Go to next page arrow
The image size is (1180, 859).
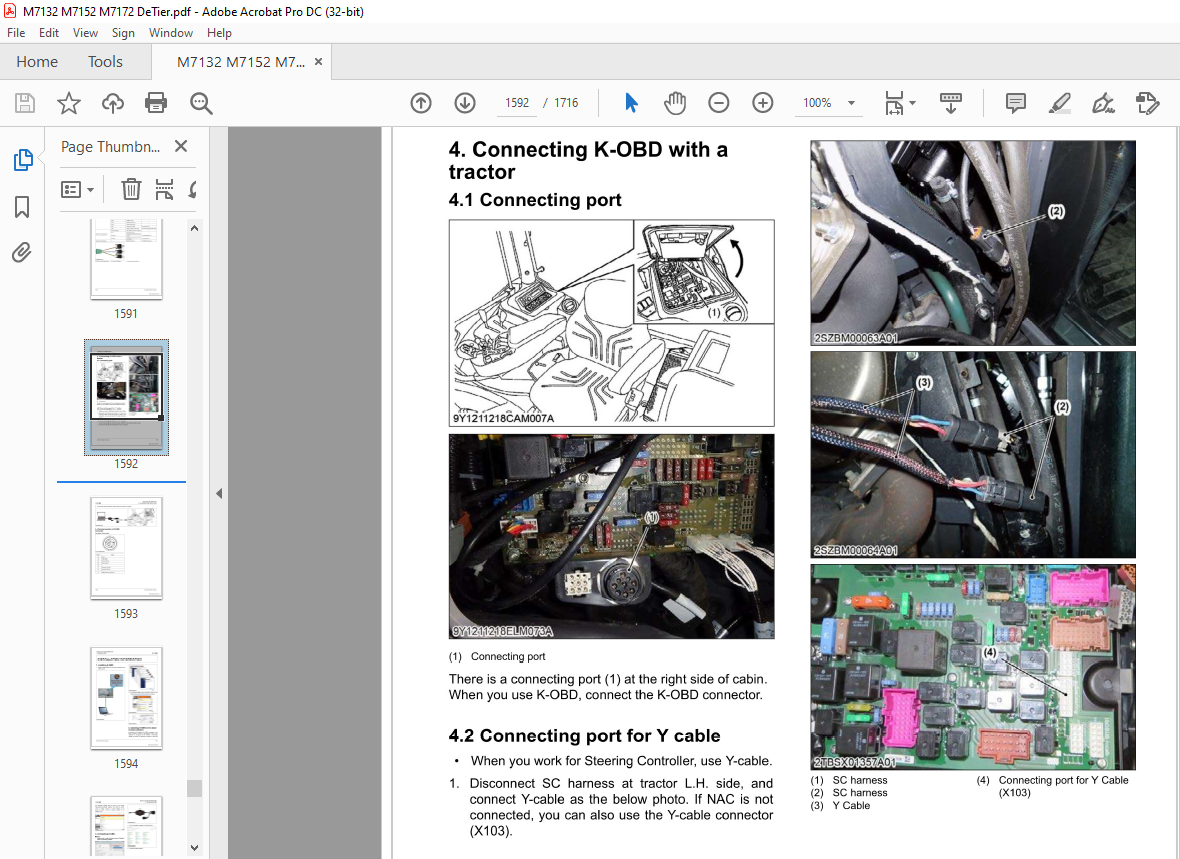[x=465, y=103]
